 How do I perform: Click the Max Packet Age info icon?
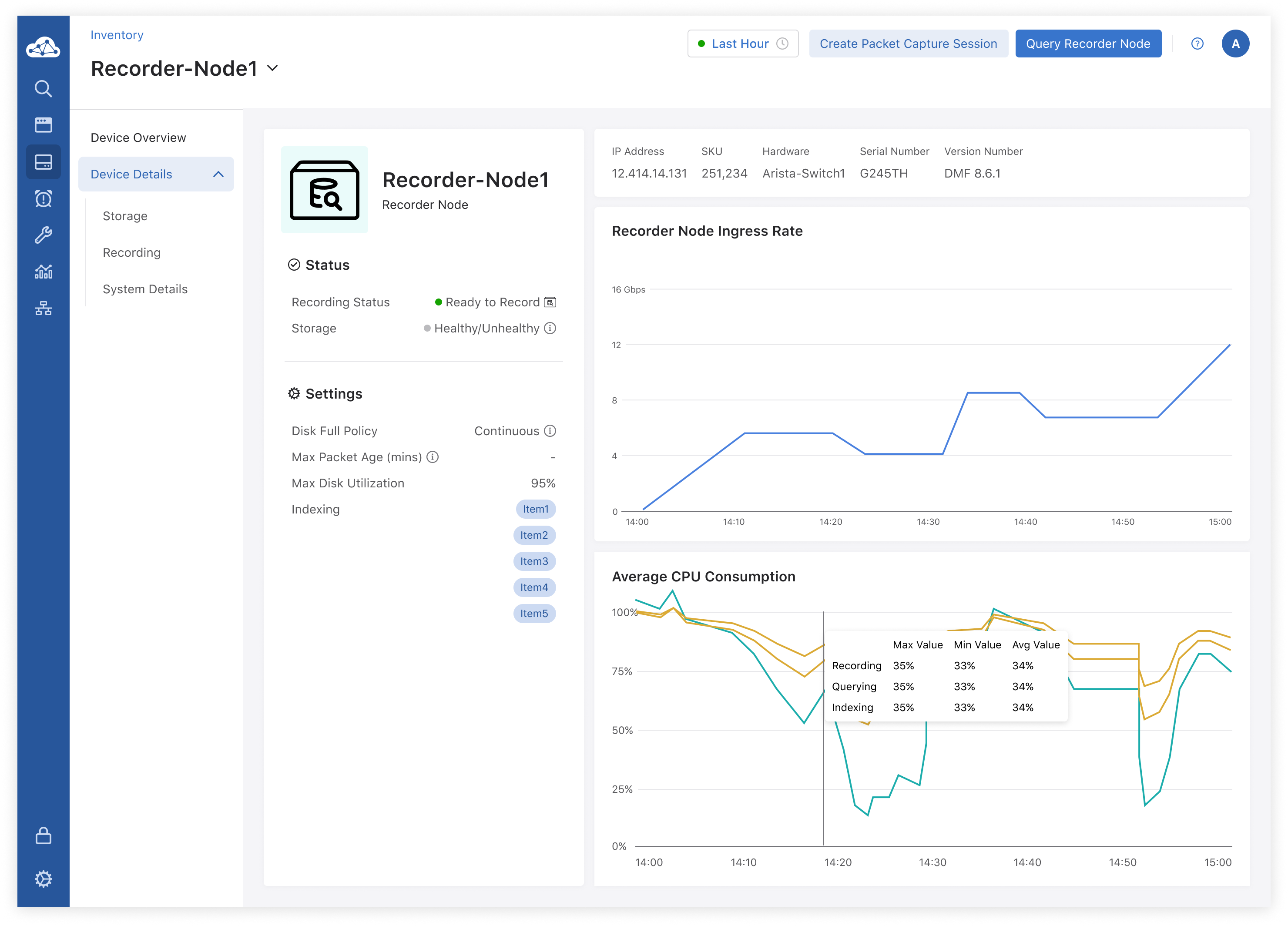(x=433, y=457)
